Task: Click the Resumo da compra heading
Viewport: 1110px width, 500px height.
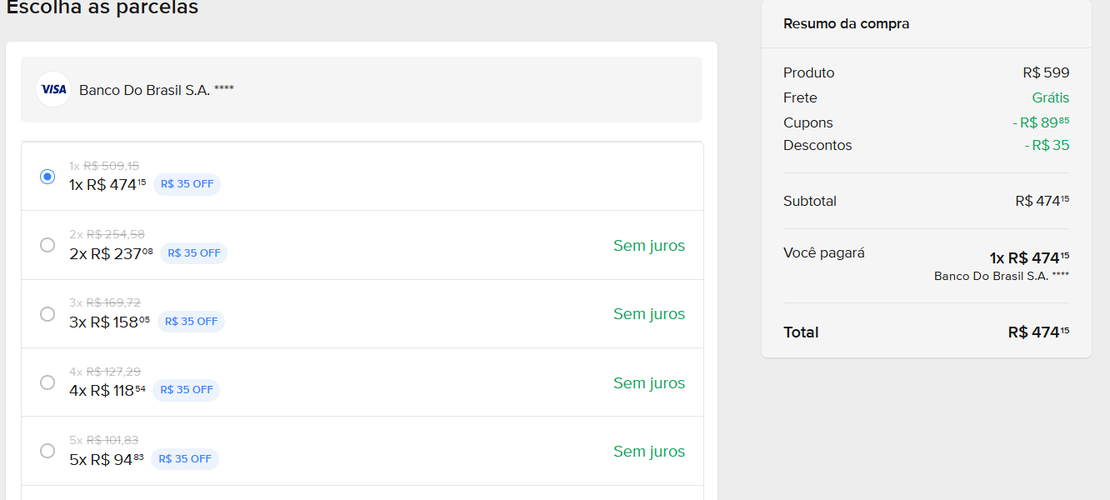Action: (846, 24)
